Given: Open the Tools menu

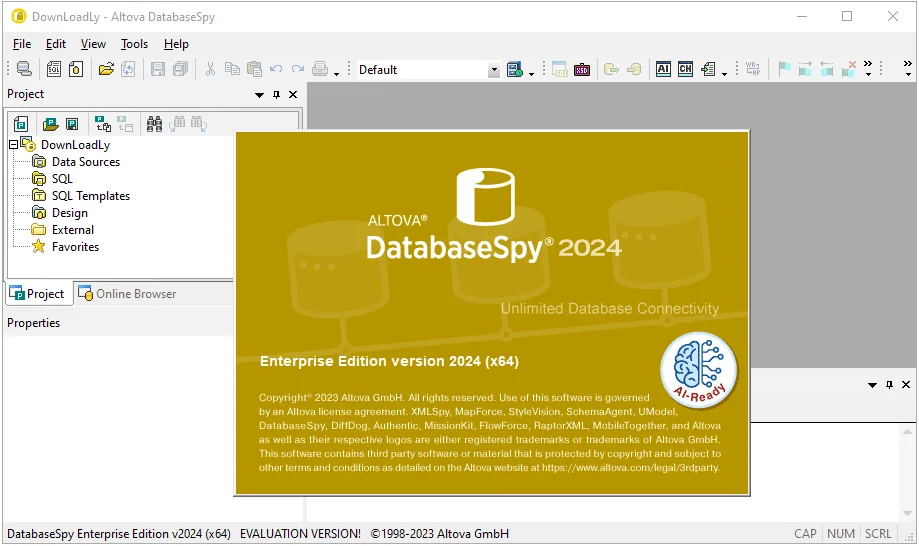Looking at the screenshot, I should click(134, 44).
